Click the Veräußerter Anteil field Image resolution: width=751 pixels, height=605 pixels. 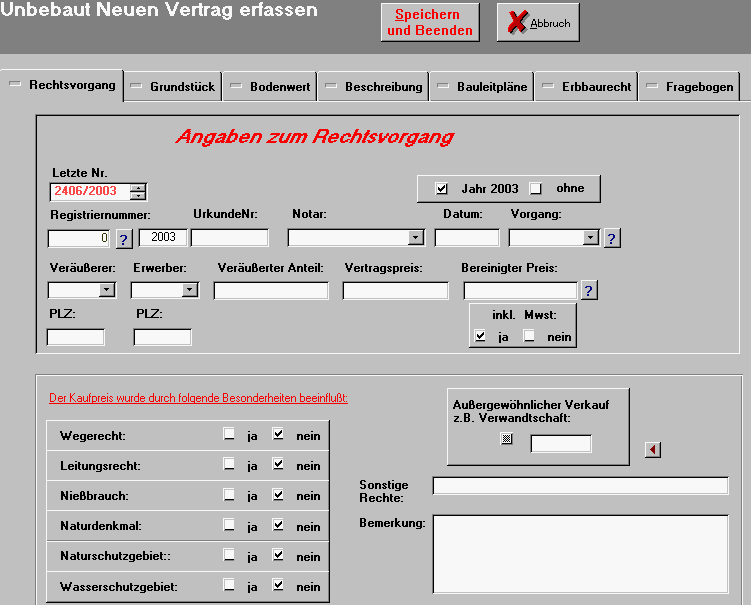pos(271,290)
